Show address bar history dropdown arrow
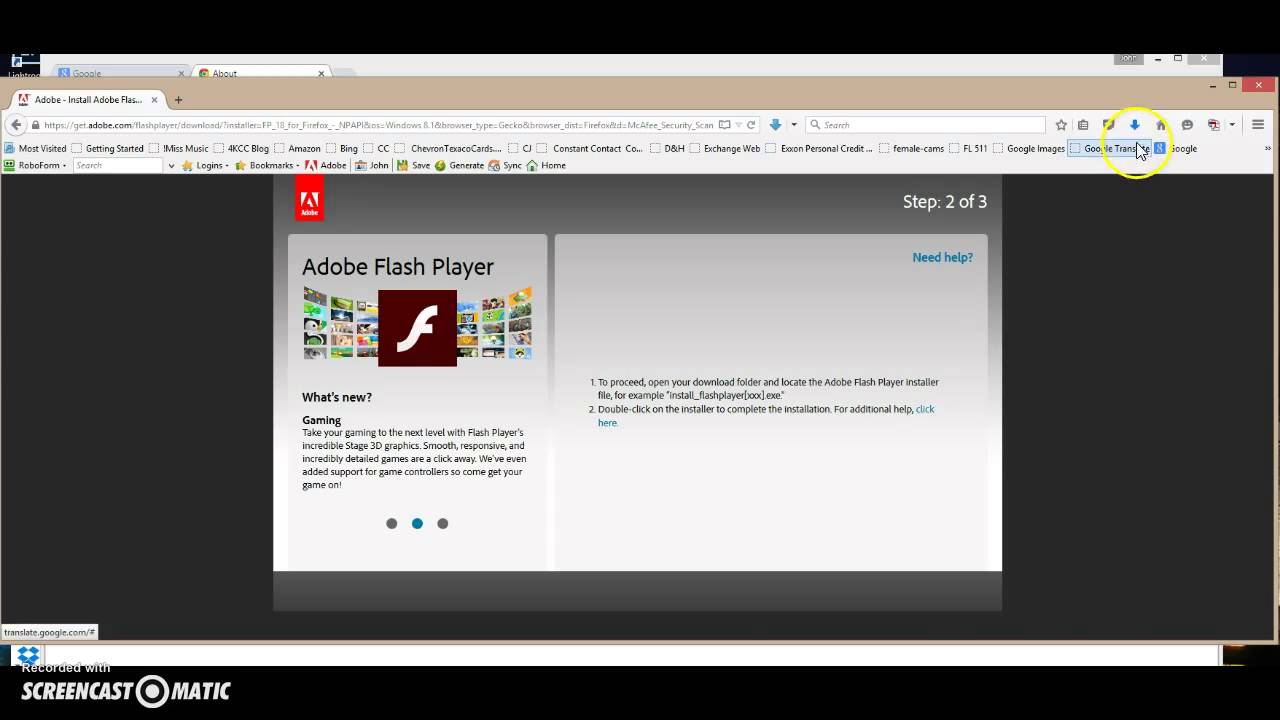This screenshot has width=1280, height=720. pos(738,125)
